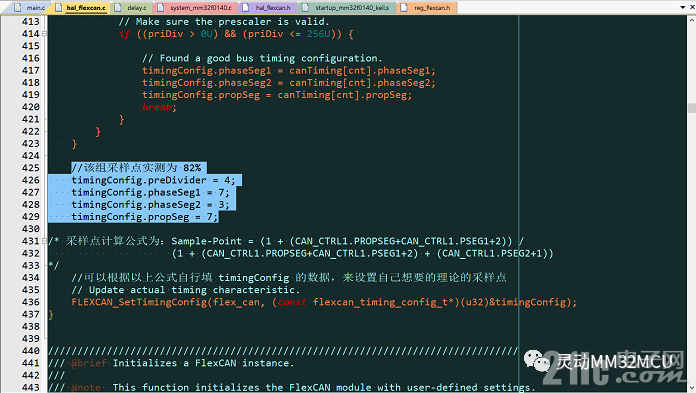Screen dimensions: 696x393
Task: Click on 'timingConfig.phaseSeg1 = 7;' line
Action: (150, 192)
